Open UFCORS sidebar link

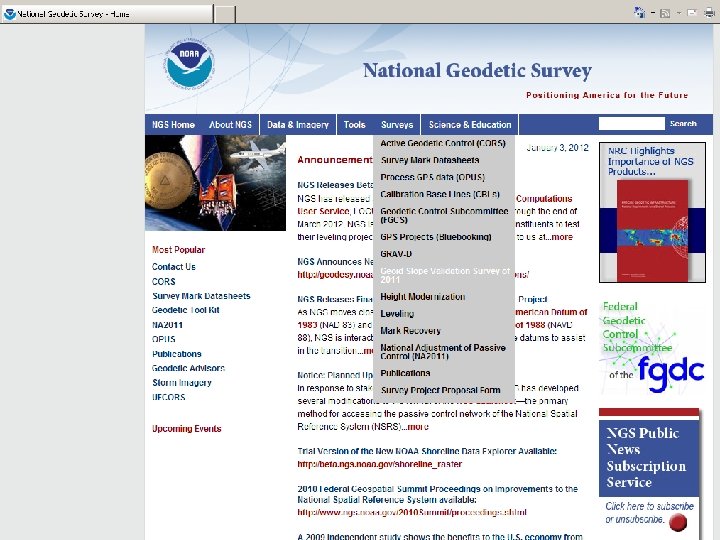point(169,397)
